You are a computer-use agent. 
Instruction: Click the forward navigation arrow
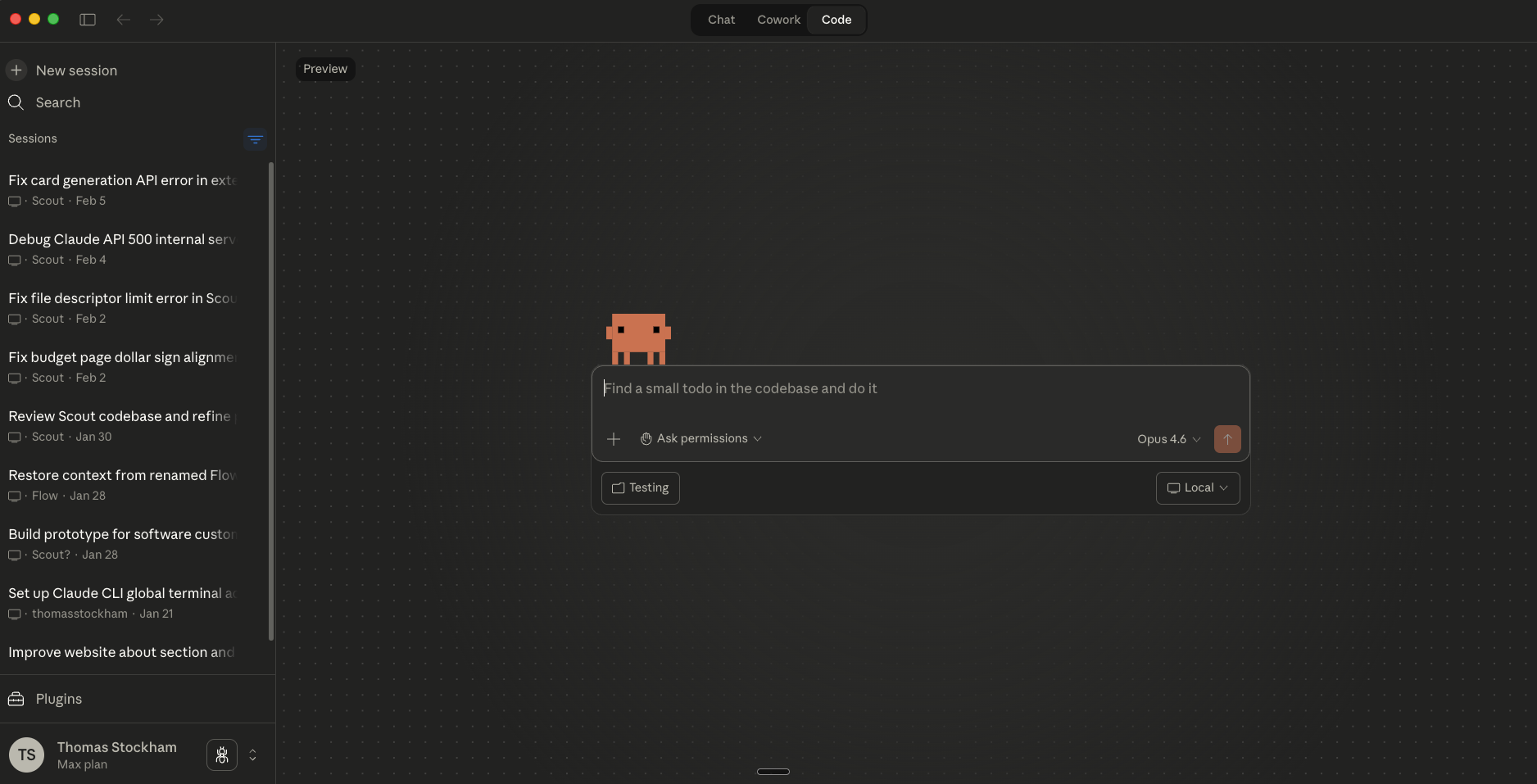[x=156, y=20]
